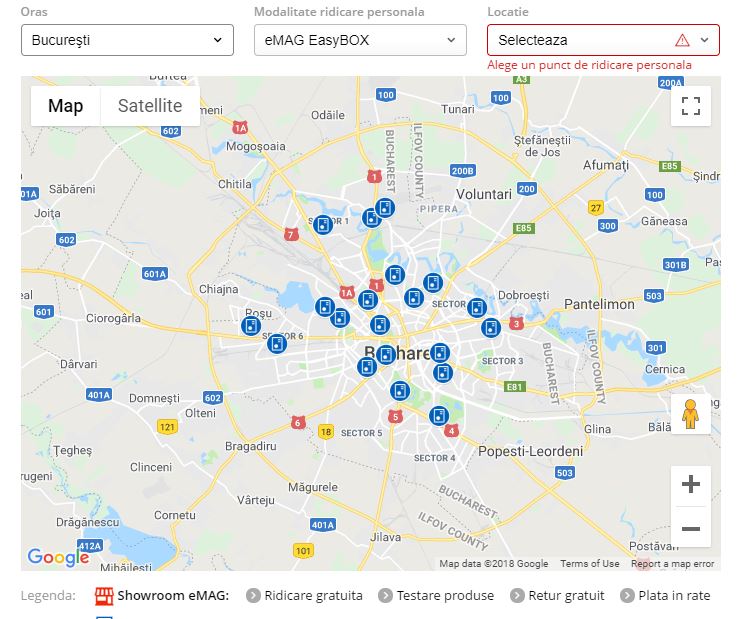Click the Popești-Leordeni label on the map

530,452
